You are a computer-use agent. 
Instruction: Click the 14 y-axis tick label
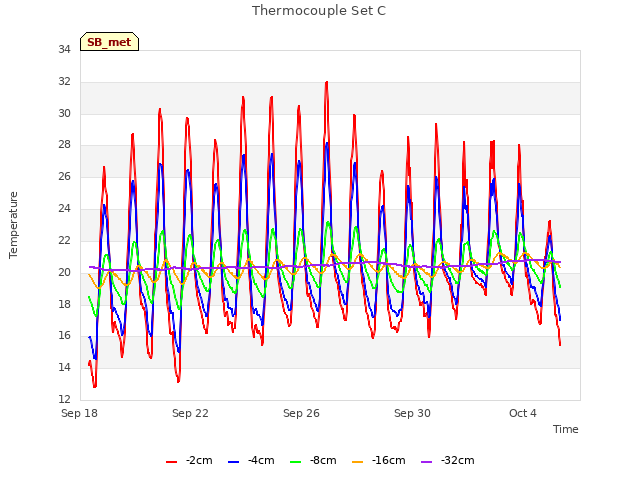[64, 367]
